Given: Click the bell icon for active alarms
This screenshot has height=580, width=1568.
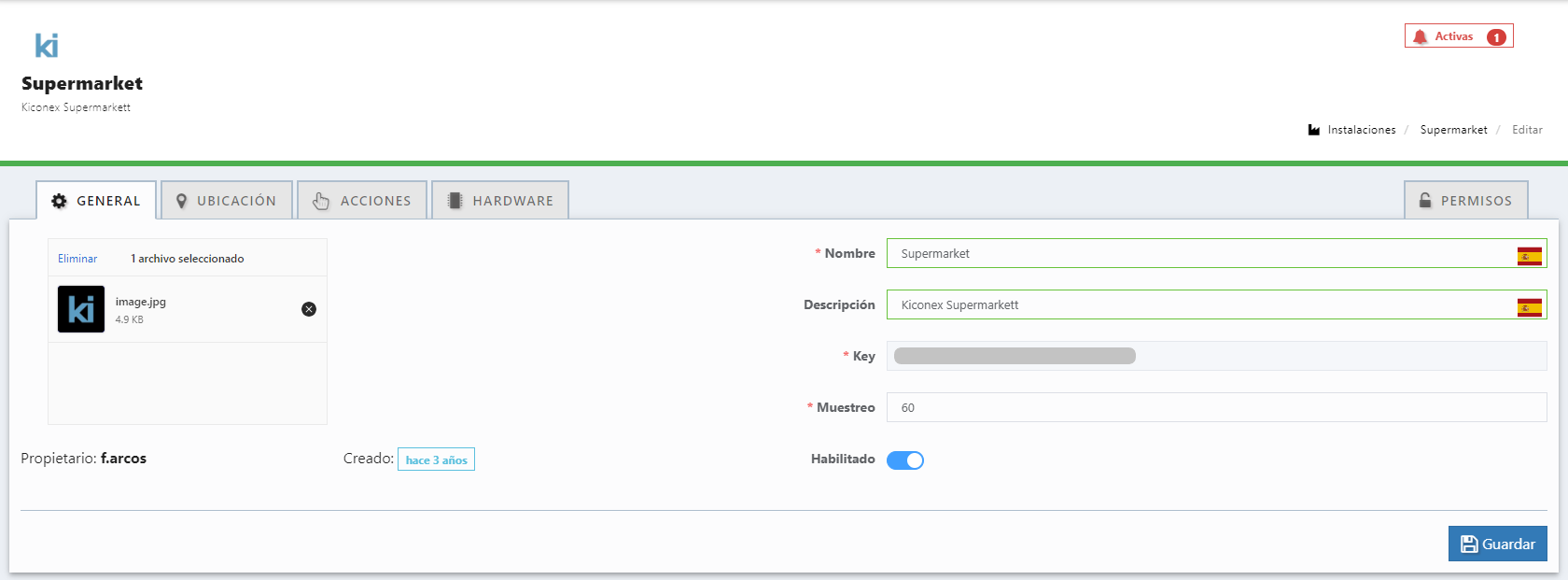Looking at the screenshot, I should click(1420, 36).
